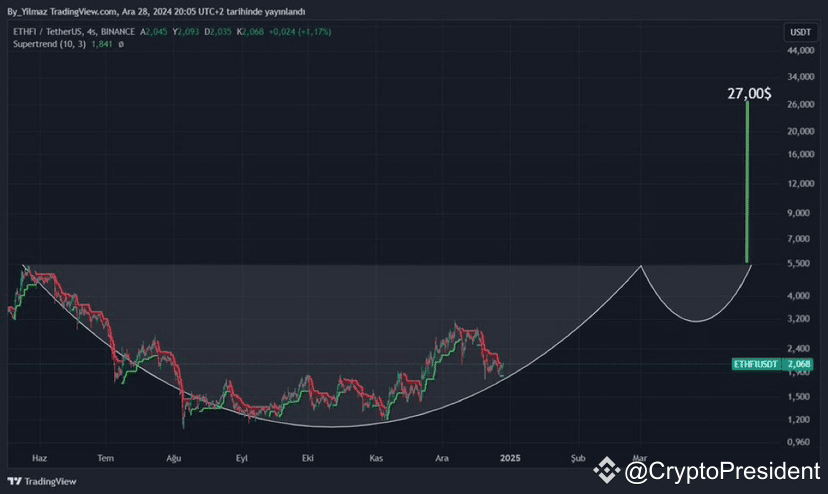
Task: Click the 'Haz' month label on time axis
Action: click(40, 458)
